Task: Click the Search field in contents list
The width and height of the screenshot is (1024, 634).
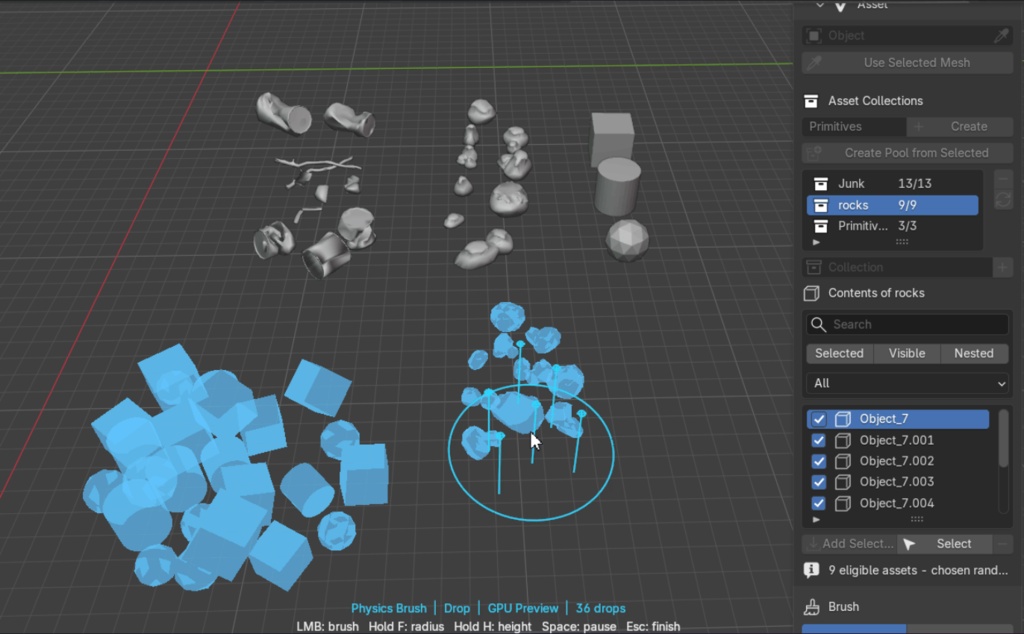Action: click(907, 325)
